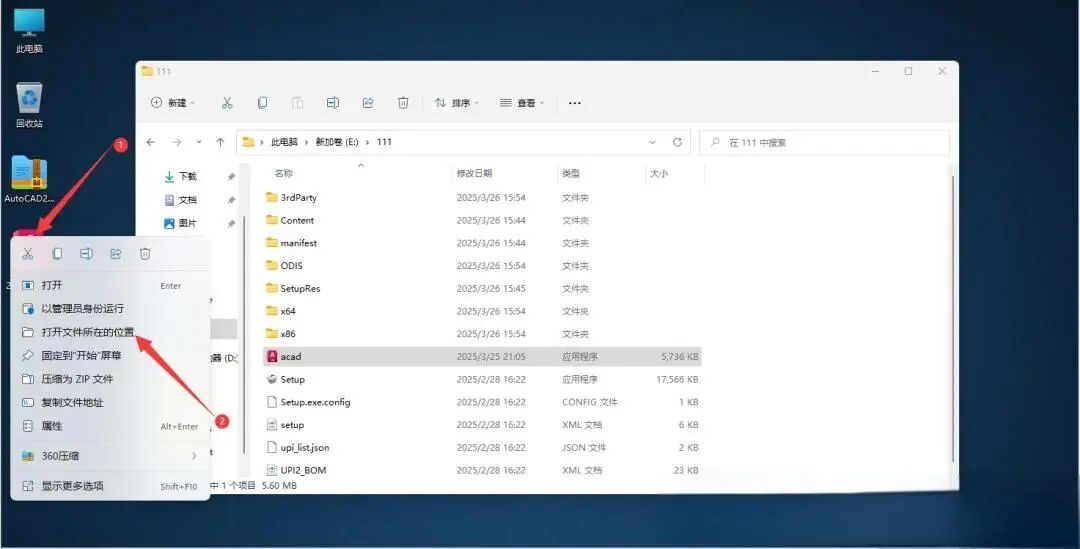This screenshot has height=549, width=1080.
Task: Go back with the left arrow
Action: tap(151, 142)
